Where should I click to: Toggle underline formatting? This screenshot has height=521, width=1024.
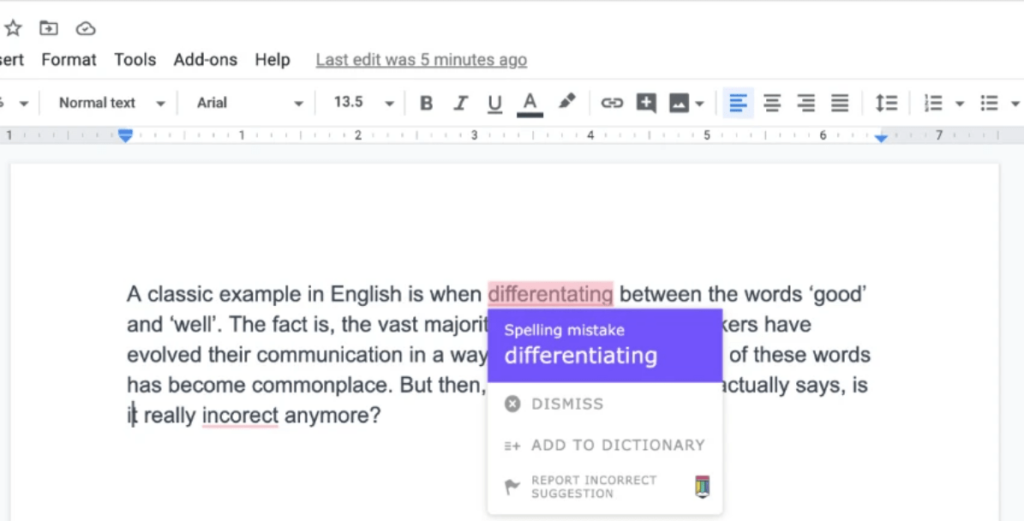pyautogui.click(x=494, y=104)
